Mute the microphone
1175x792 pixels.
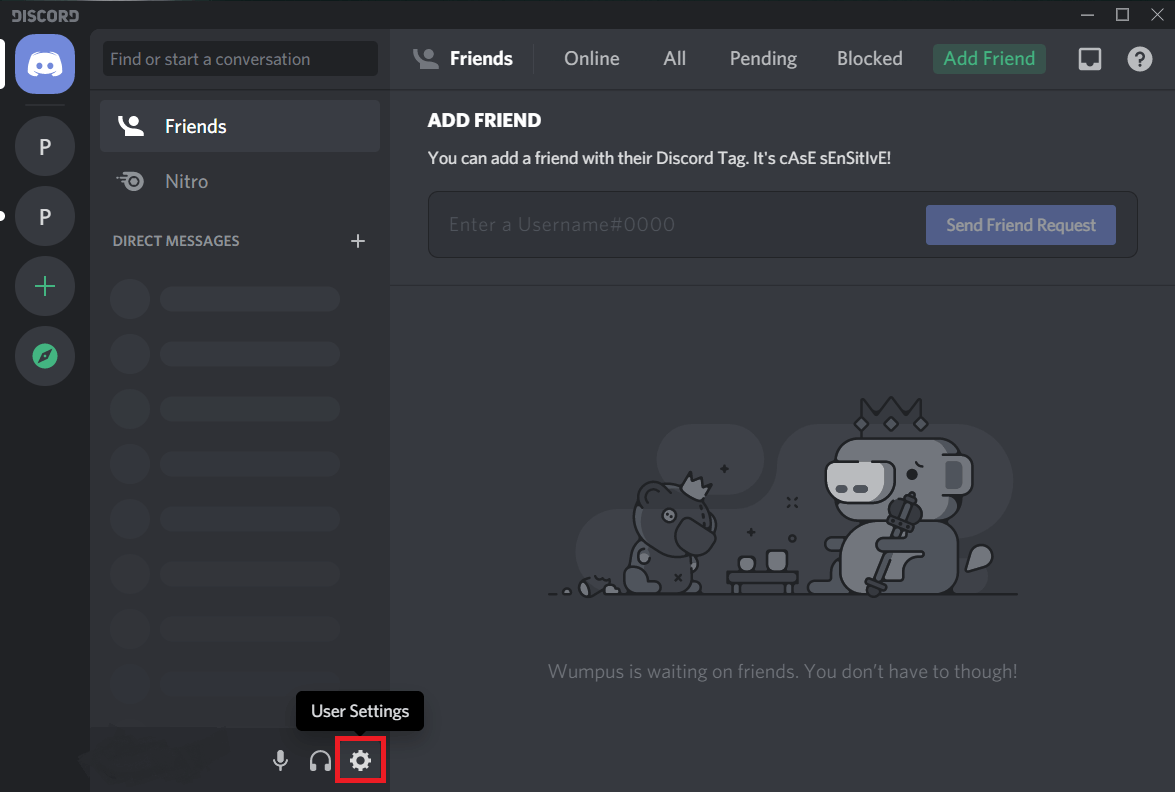tap(280, 760)
